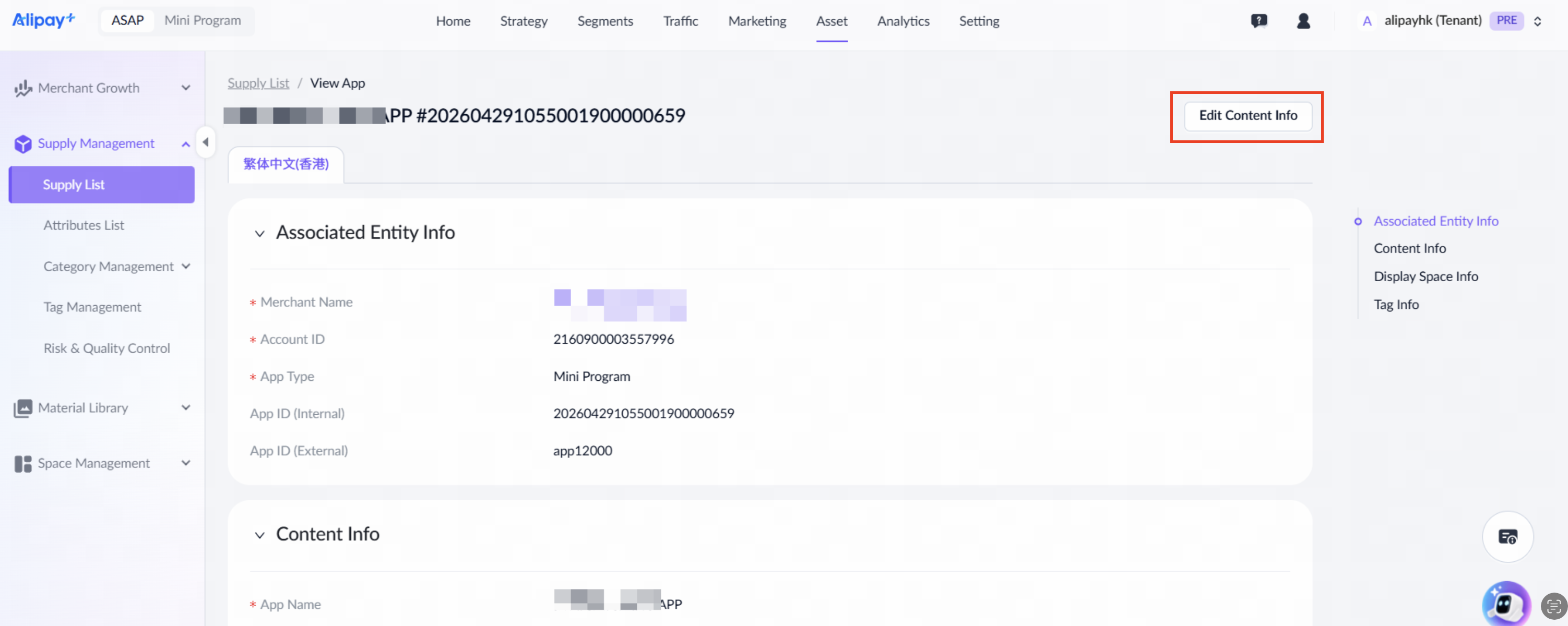Open the tenant switcher arrows

point(1538,21)
